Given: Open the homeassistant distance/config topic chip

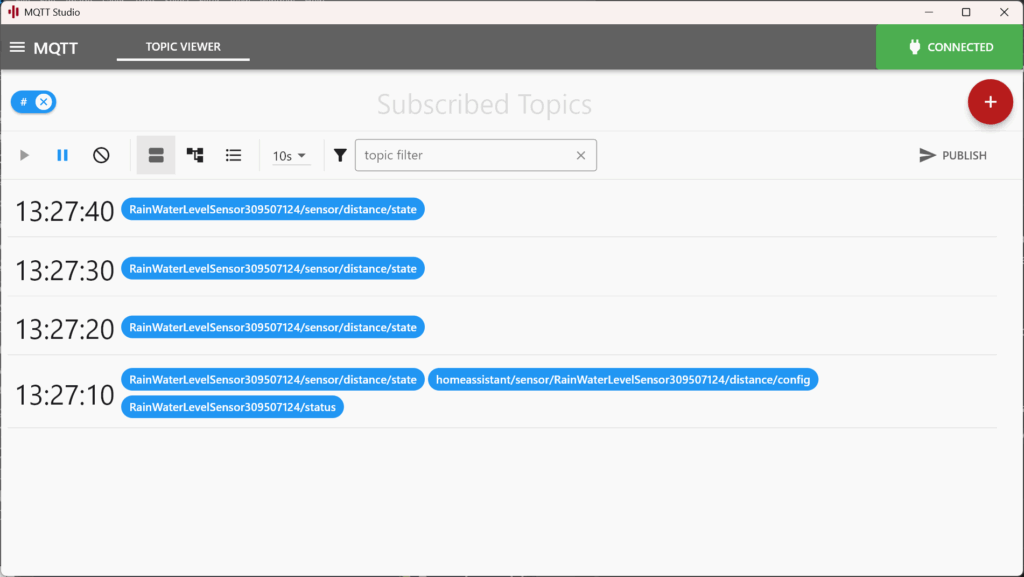Looking at the screenshot, I should [x=623, y=379].
